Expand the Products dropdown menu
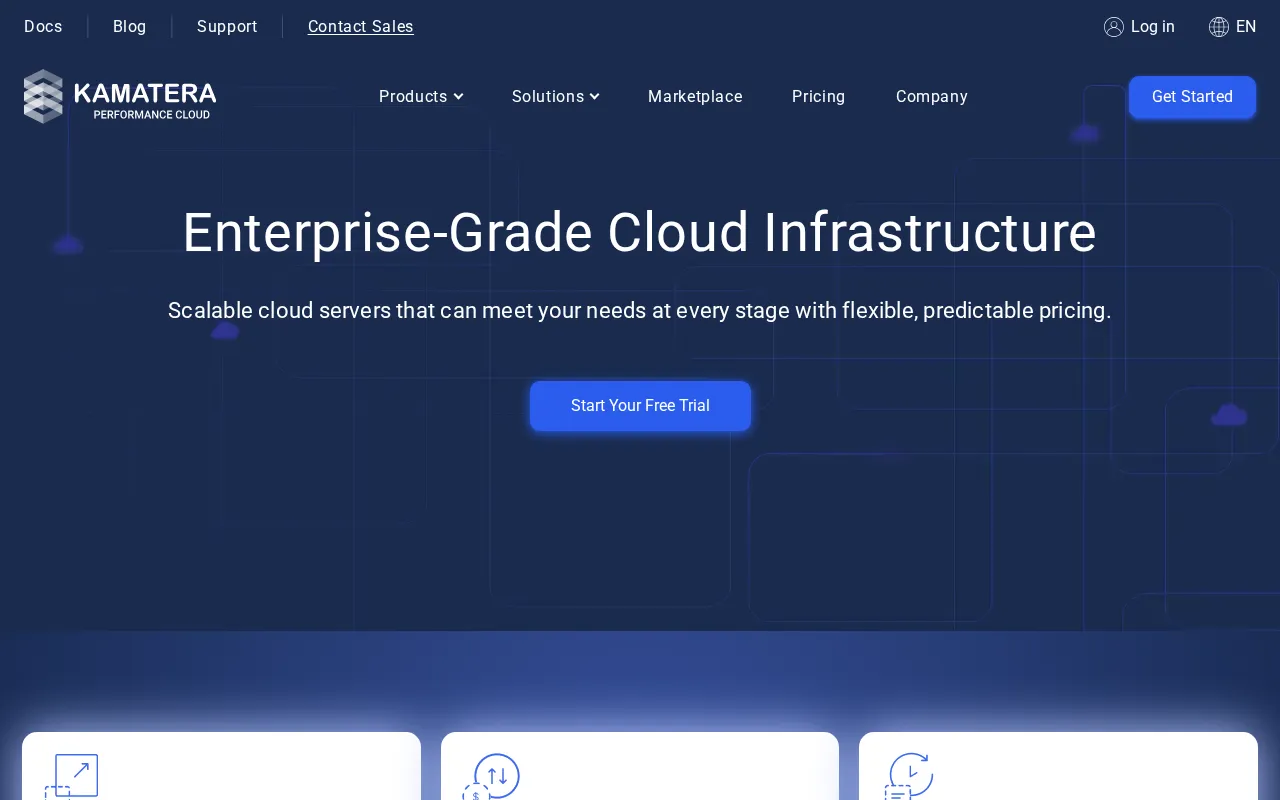1280x800 pixels. coord(421,96)
